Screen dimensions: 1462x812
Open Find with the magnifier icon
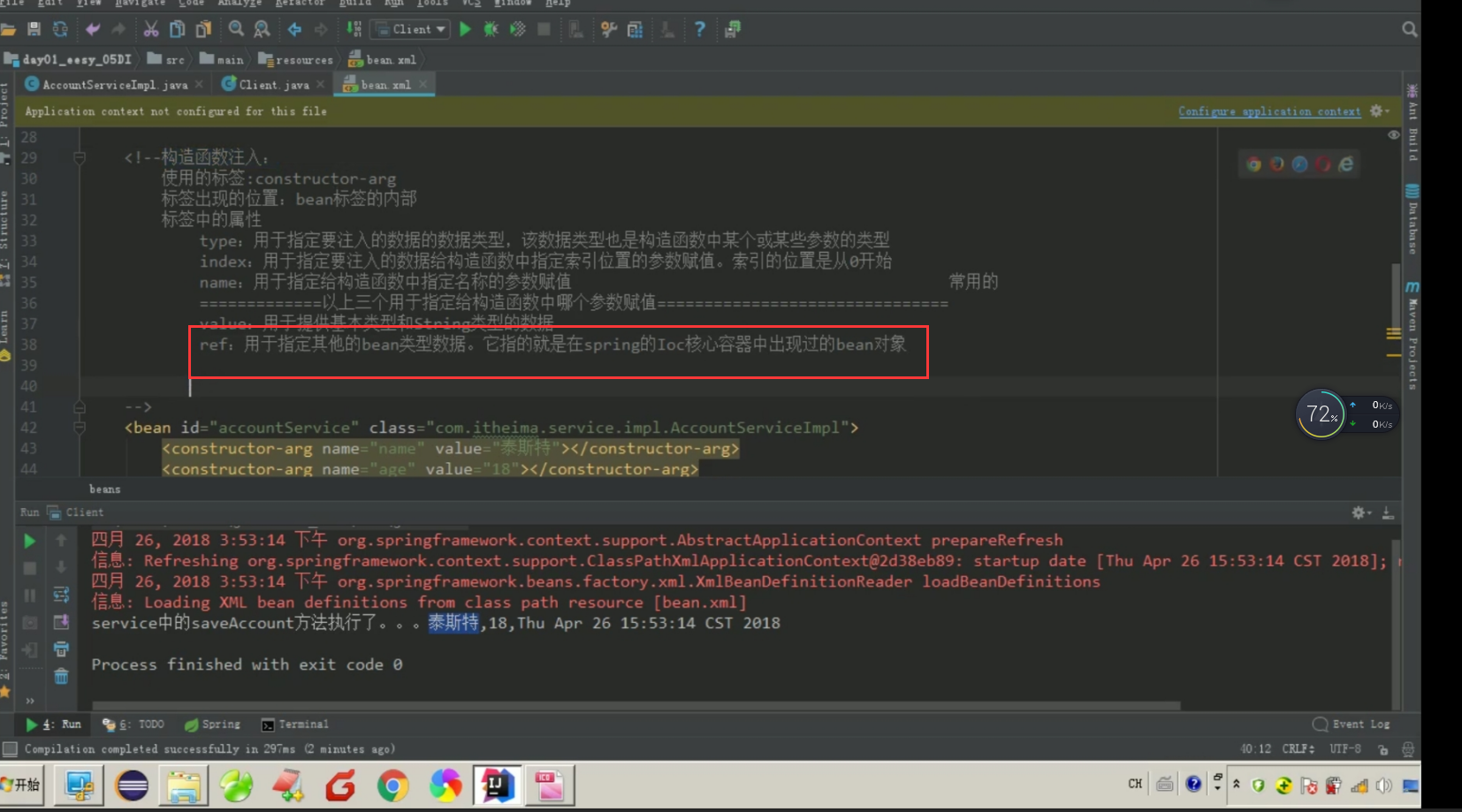(x=236, y=29)
